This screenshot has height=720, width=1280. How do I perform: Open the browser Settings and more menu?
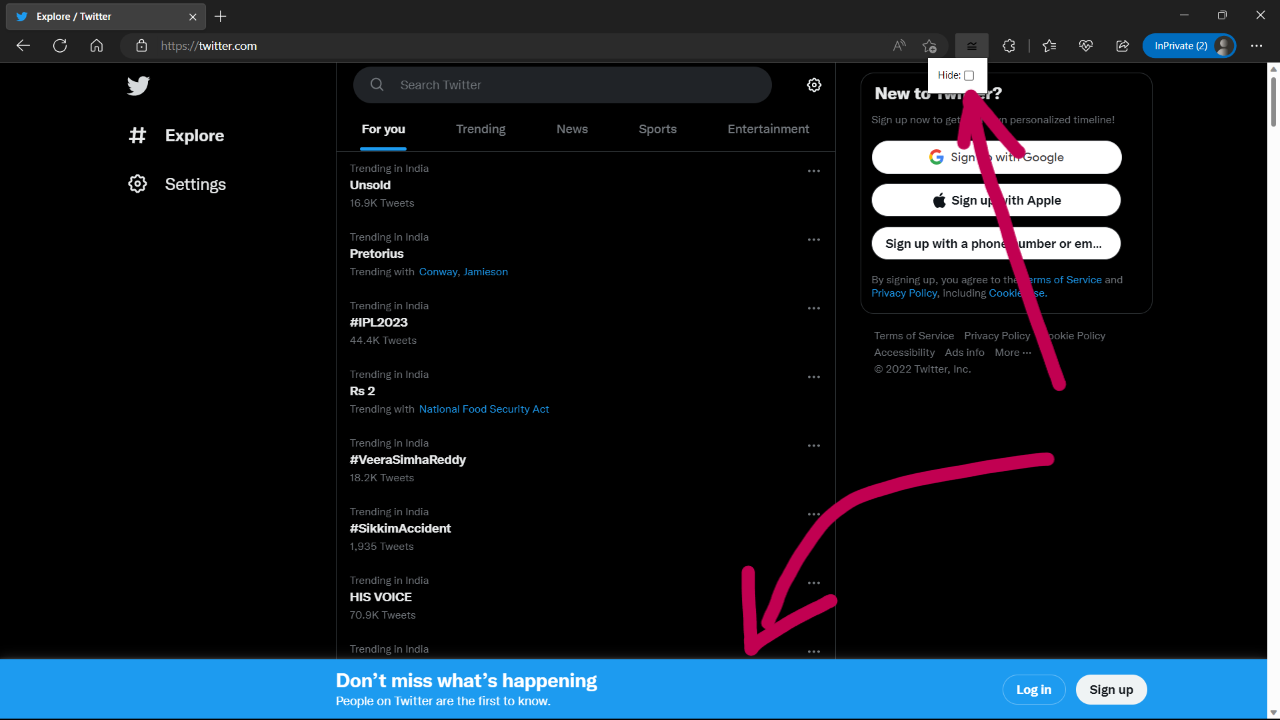pyautogui.click(x=1256, y=45)
